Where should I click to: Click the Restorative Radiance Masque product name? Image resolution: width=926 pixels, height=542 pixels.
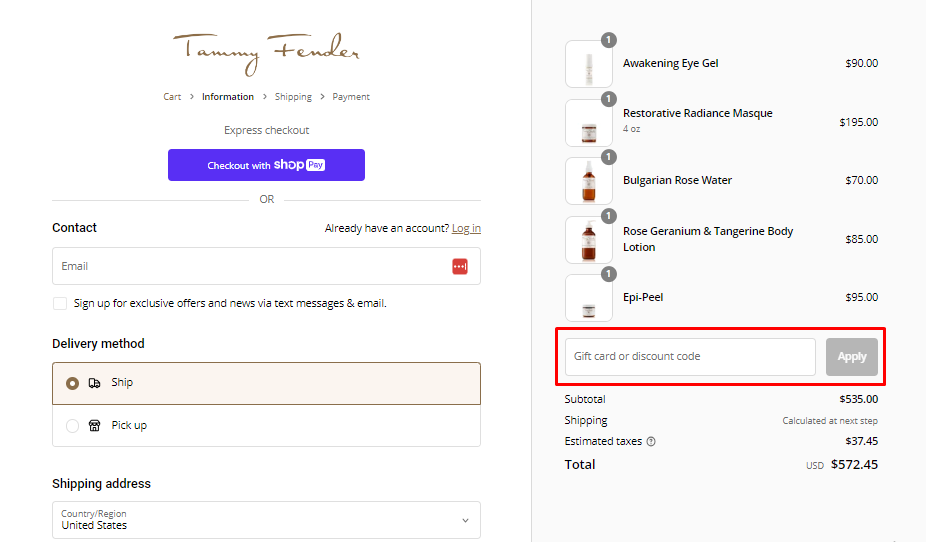tap(697, 113)
